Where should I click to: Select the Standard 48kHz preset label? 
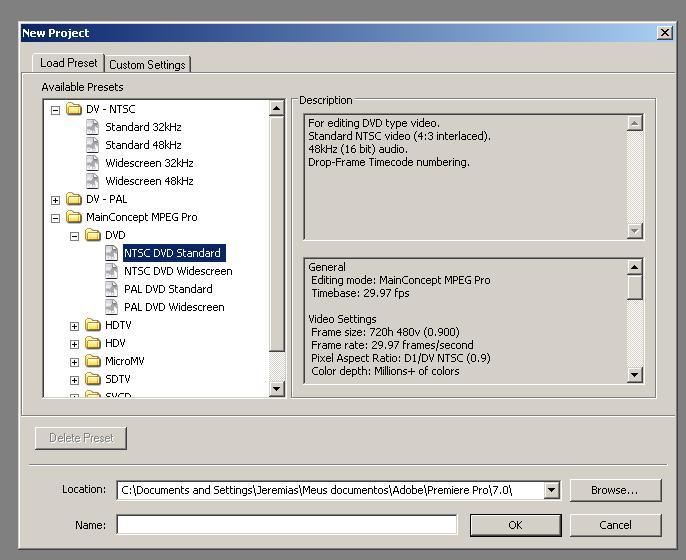143,145
